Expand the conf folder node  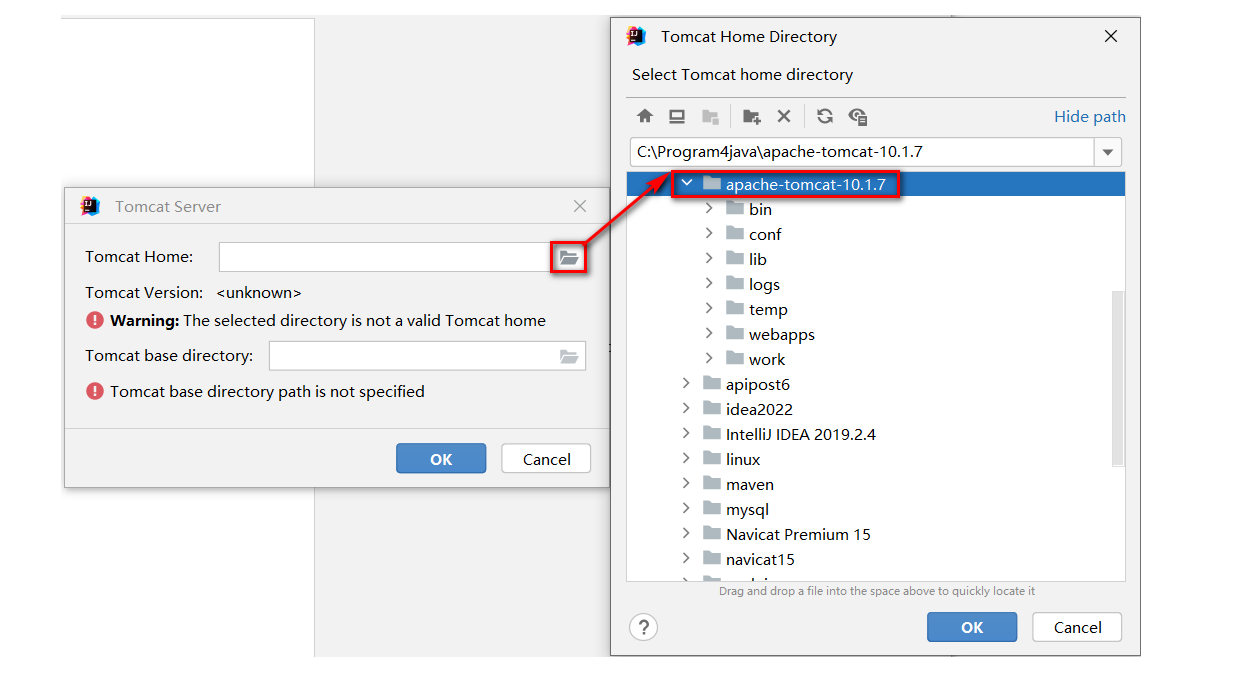pyautogui.click(x=709, y=234)
